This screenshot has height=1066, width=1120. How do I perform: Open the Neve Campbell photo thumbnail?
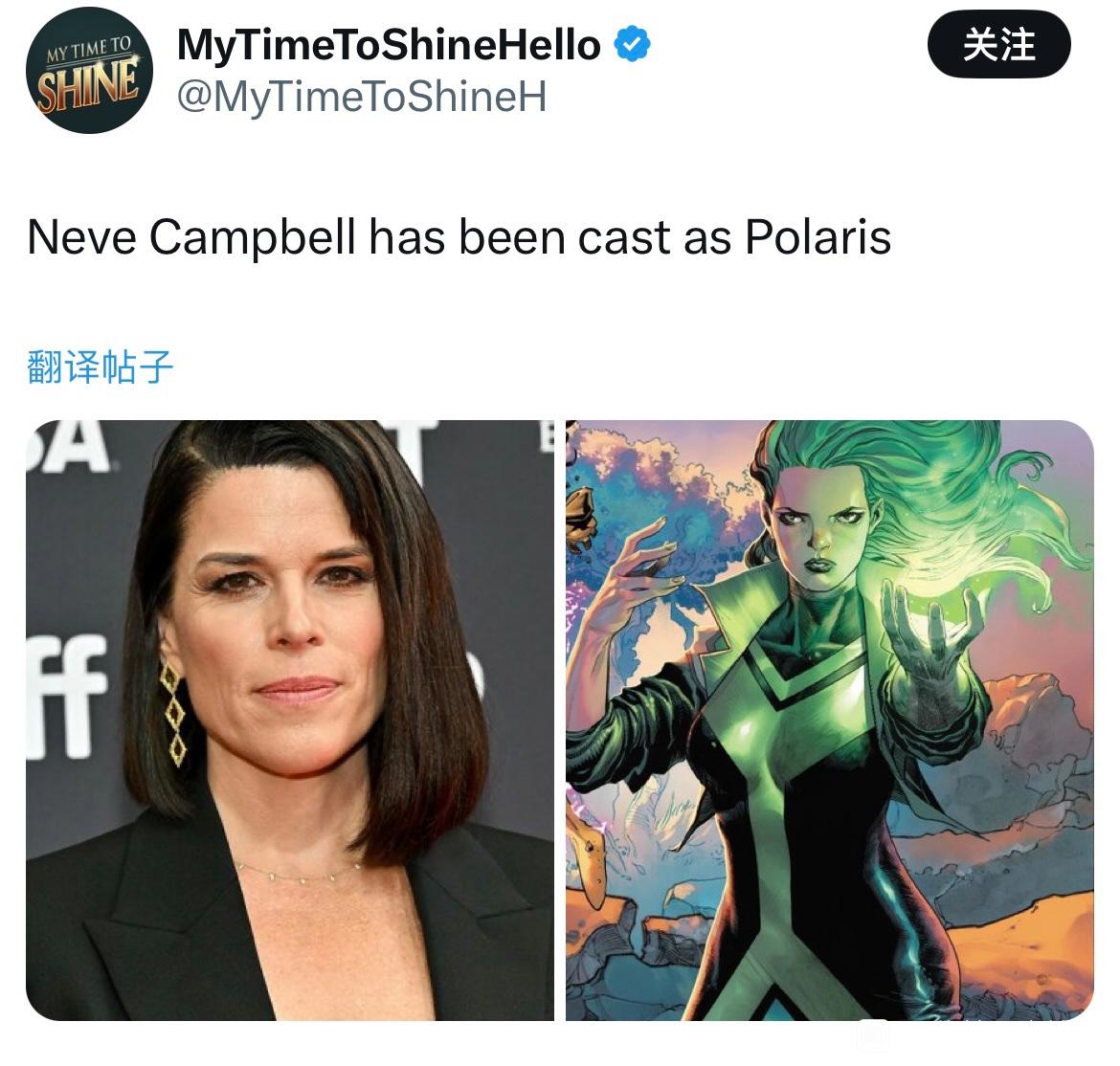tap(290, 720)
